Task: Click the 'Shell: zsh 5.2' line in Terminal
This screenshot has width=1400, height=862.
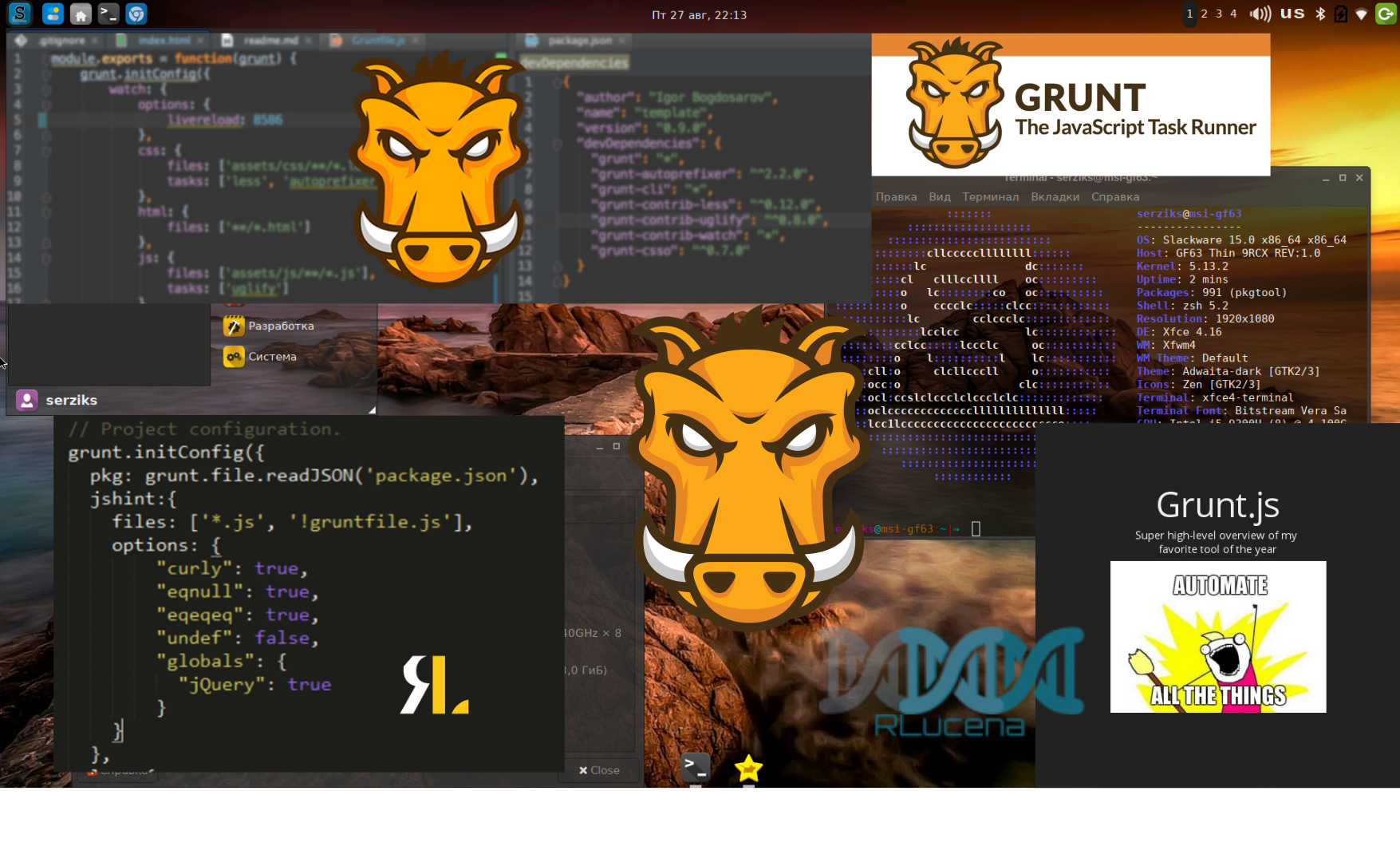Action: pos(1182,306)
